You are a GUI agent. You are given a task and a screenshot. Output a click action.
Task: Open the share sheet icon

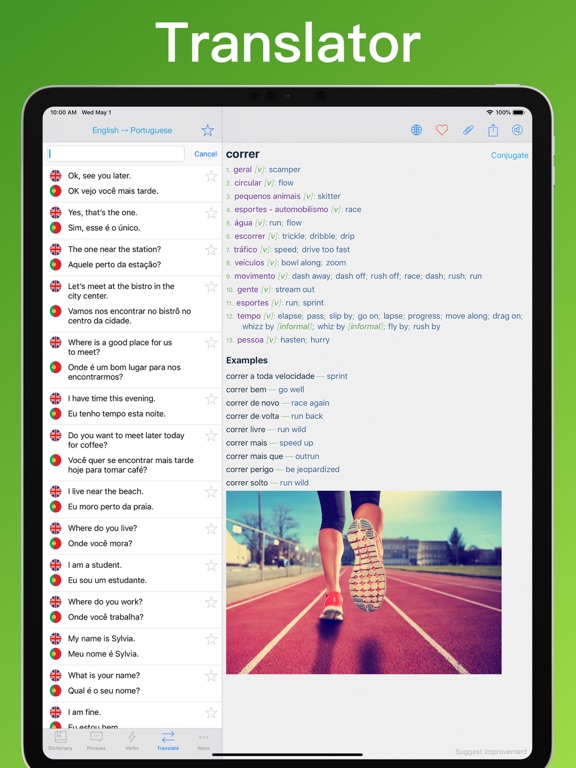493,130
